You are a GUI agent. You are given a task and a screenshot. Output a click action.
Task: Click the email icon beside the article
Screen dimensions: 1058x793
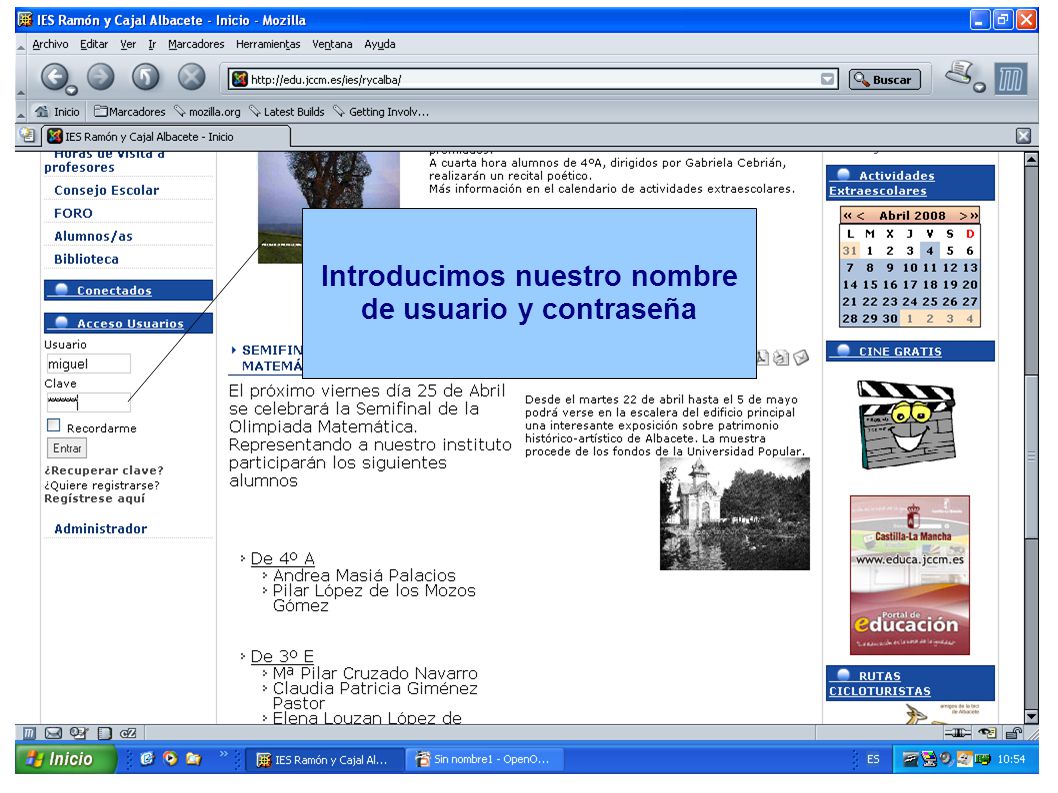point(801,357)
